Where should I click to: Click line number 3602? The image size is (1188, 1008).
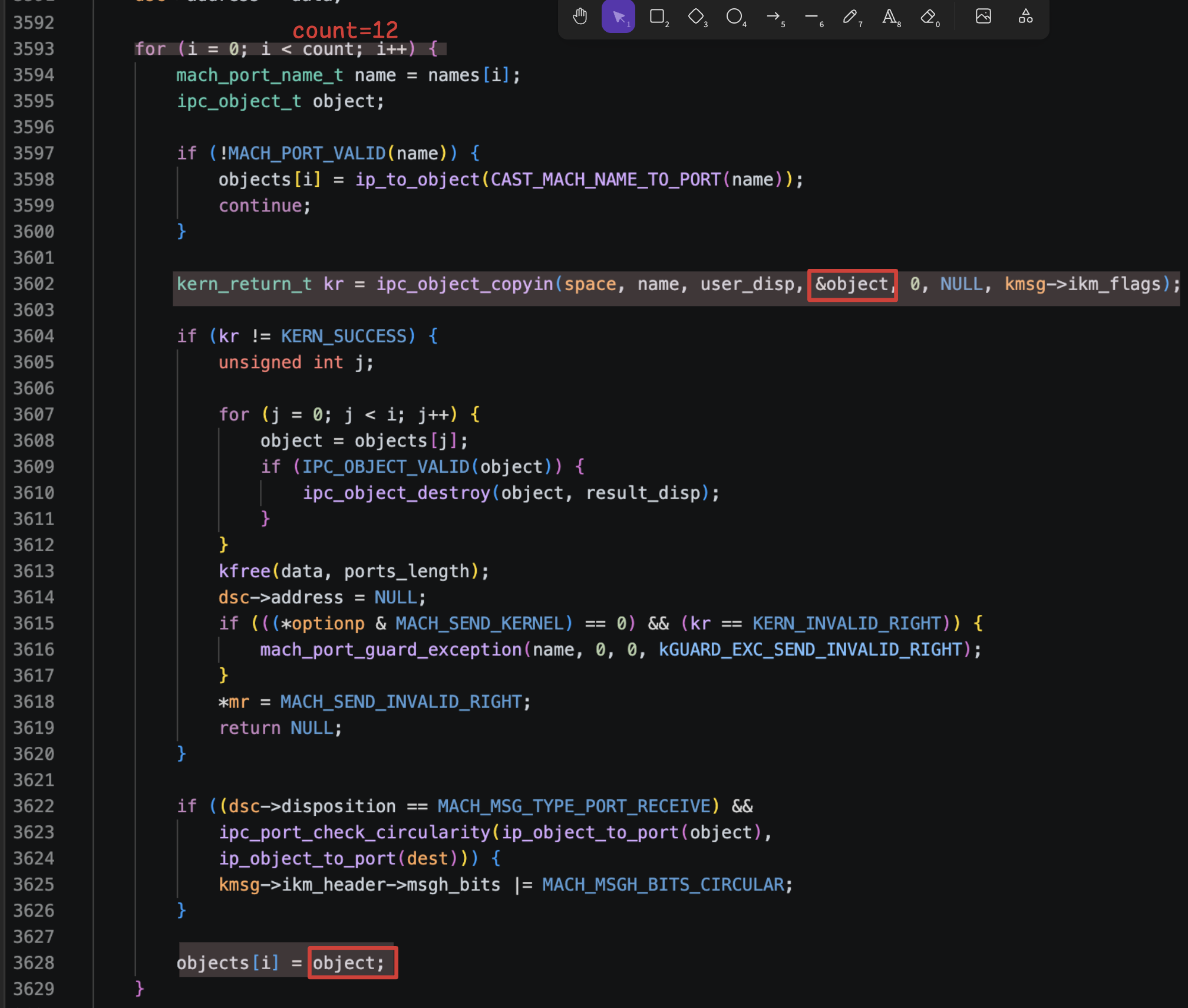[34, 284]
